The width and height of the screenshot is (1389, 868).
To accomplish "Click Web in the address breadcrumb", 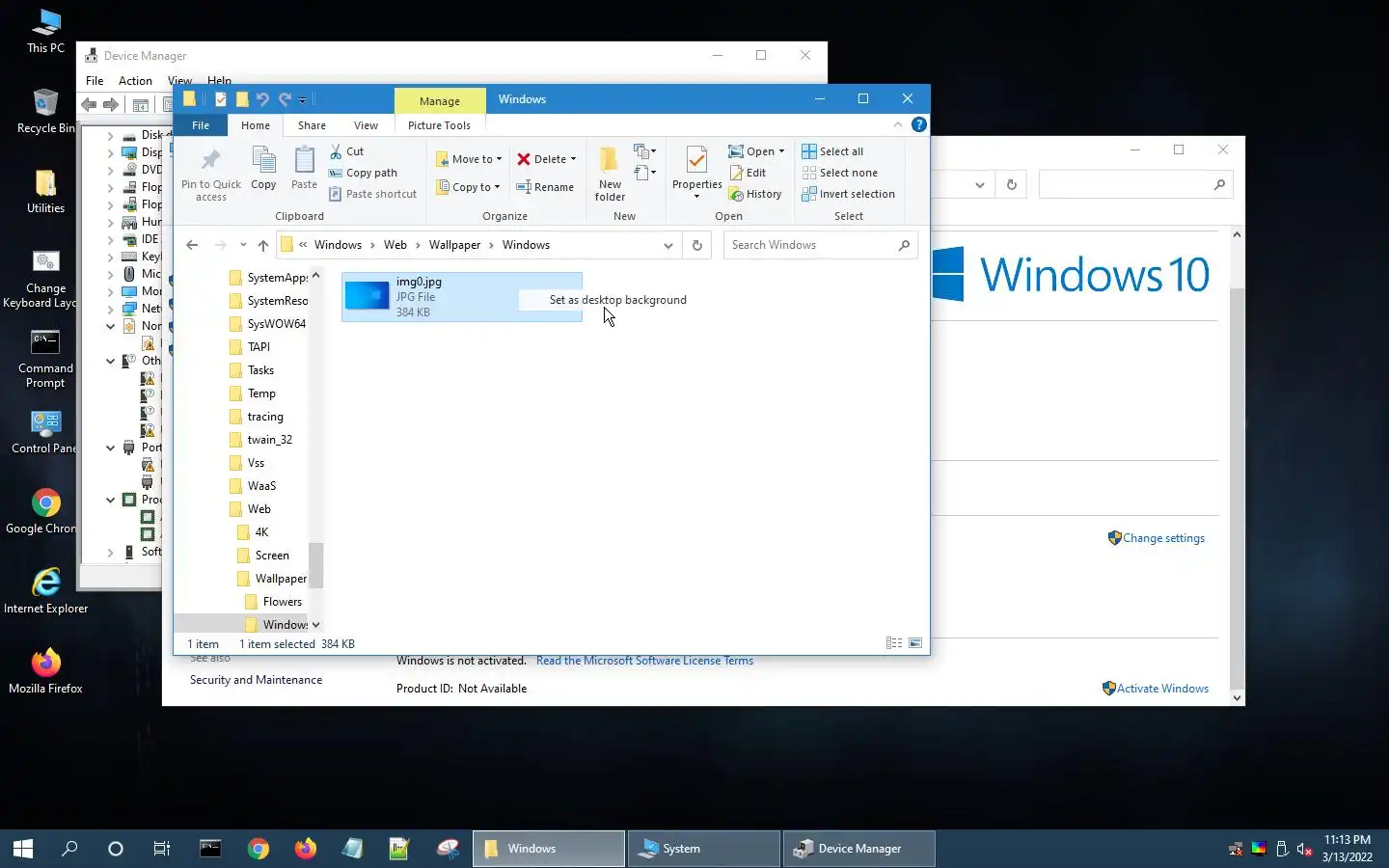I will [395, 245].
